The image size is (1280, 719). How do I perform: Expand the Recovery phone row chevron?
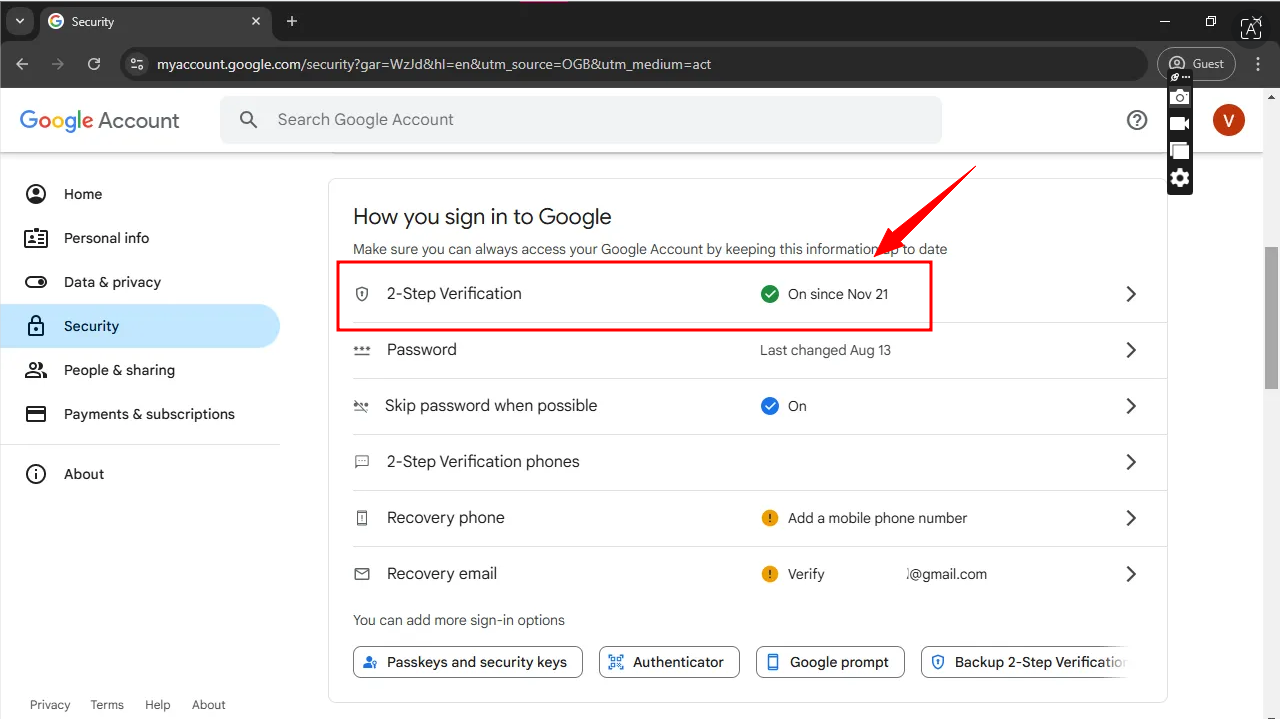[x=1131, y=518]
